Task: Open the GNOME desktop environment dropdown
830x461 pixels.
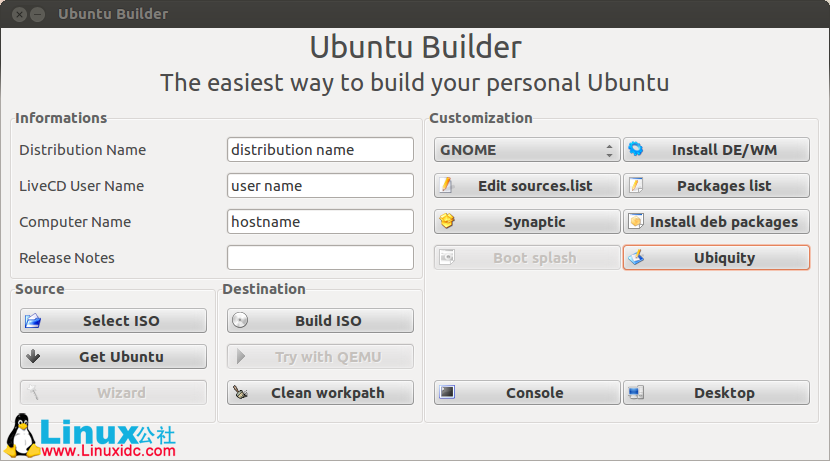Action: point(527,150)
